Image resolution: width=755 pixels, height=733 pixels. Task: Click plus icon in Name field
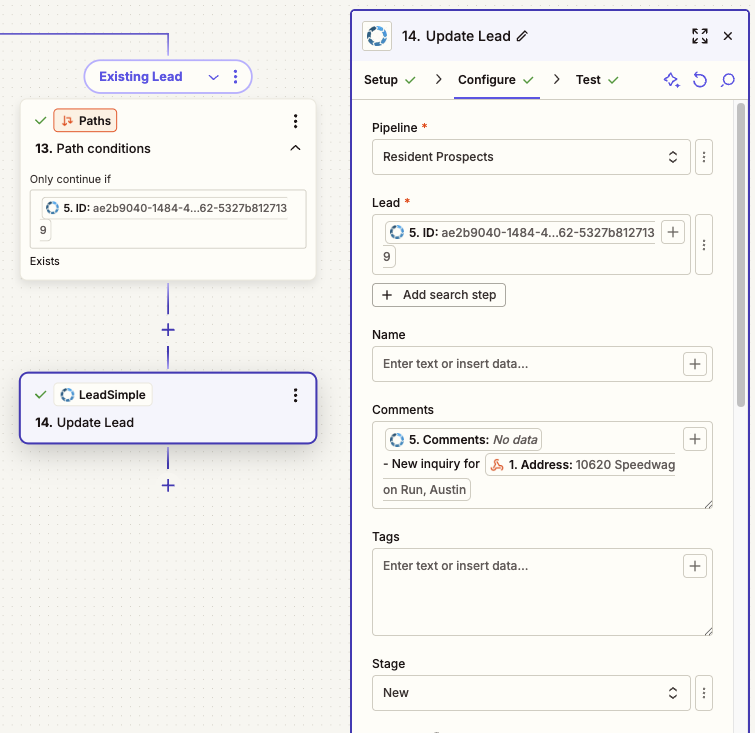point(695,364)
